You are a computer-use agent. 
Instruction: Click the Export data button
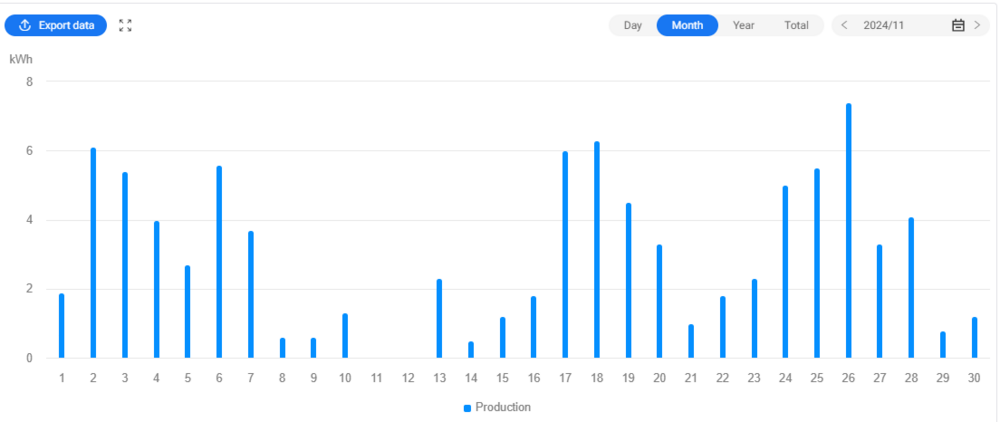click(56, 25)
